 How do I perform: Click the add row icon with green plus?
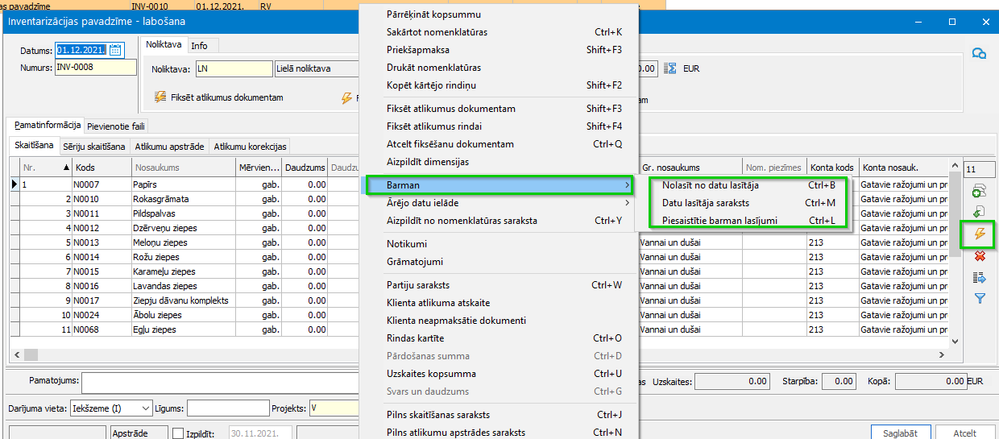[979, 192]
